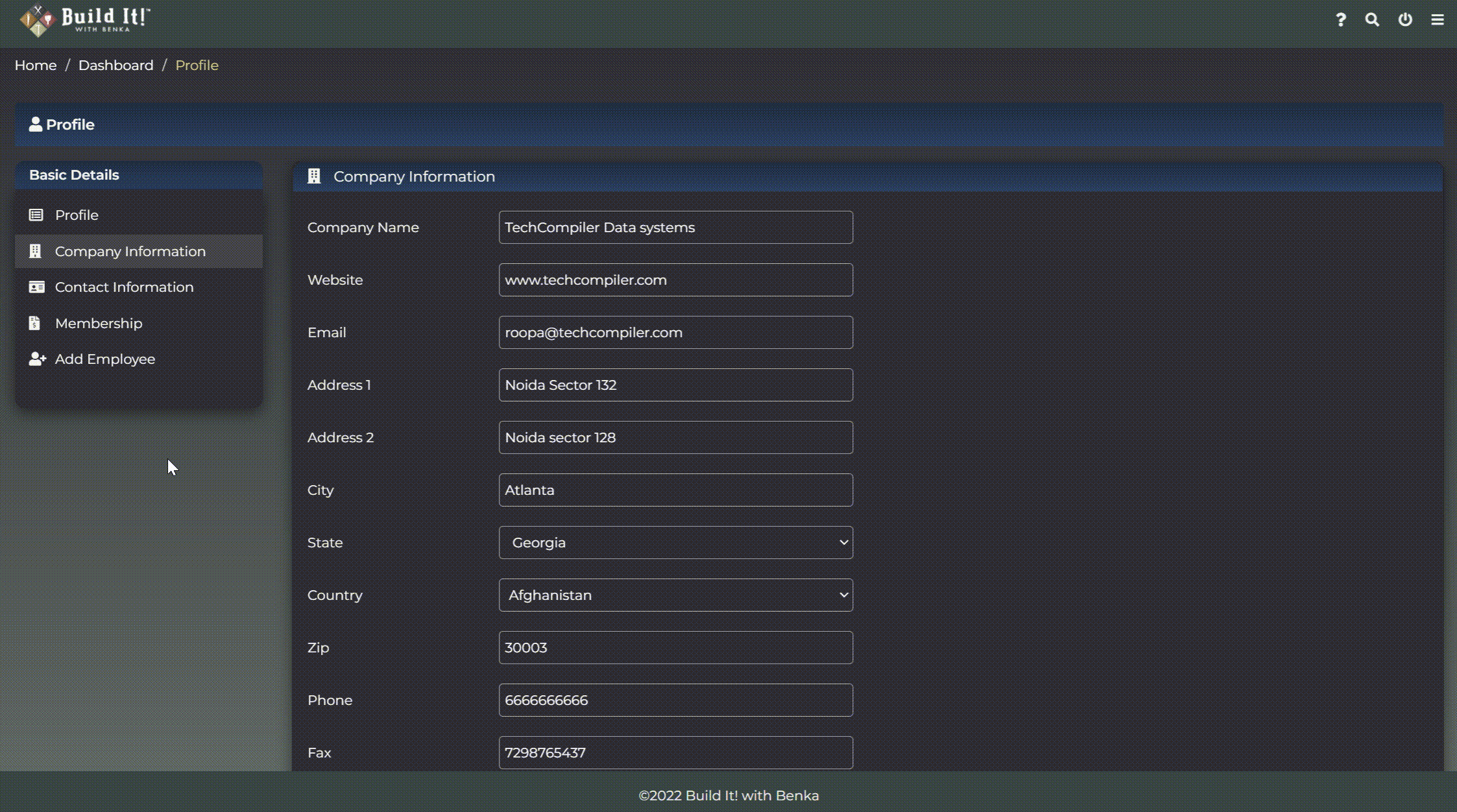
Task: Select Company Information in the sidebar
Action: (x=130, y=251)
